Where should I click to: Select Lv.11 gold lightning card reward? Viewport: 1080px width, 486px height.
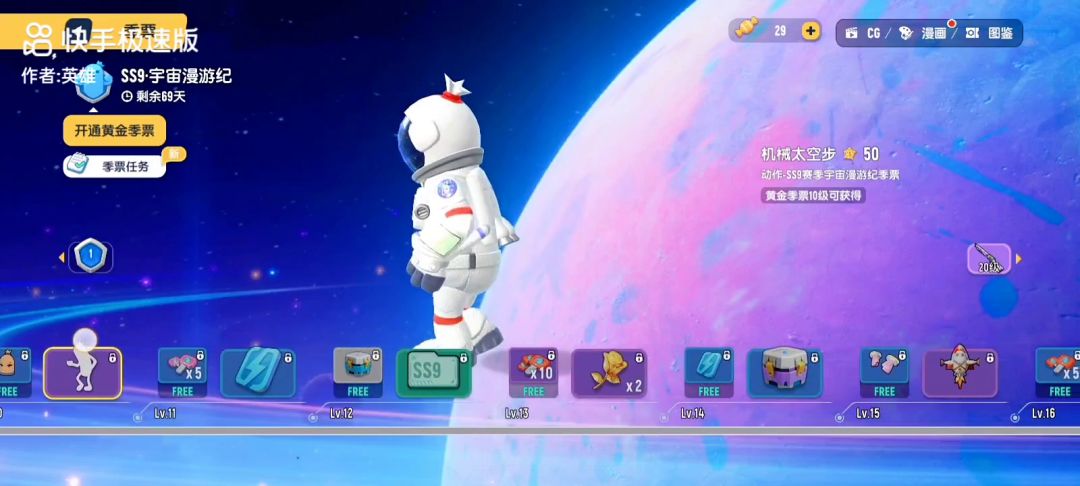(x=258, y=372)
